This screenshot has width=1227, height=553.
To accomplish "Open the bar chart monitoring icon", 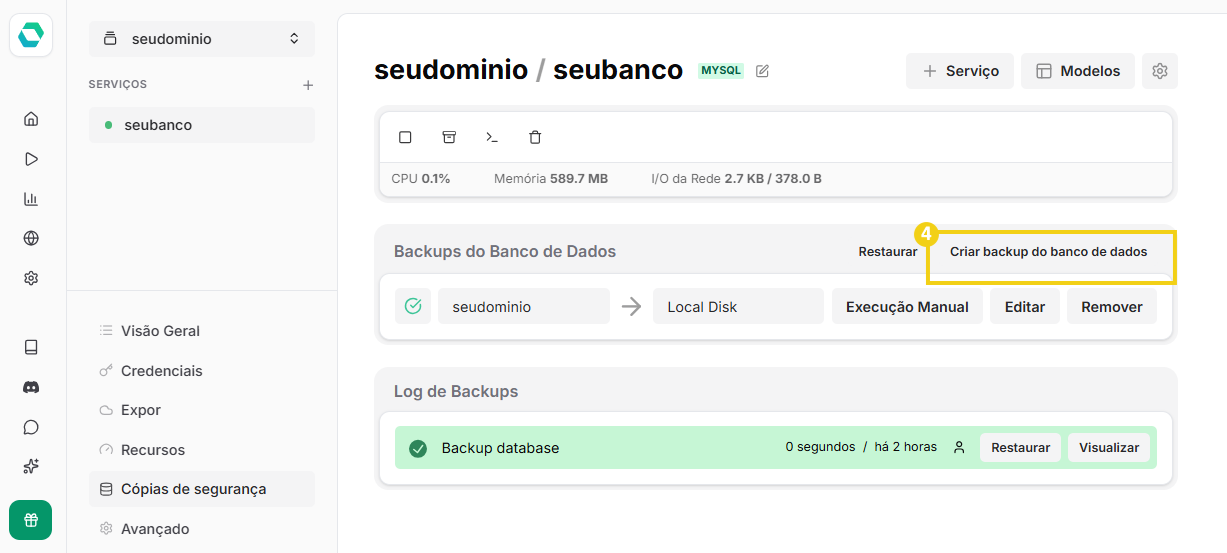I will tap(31, 199).
